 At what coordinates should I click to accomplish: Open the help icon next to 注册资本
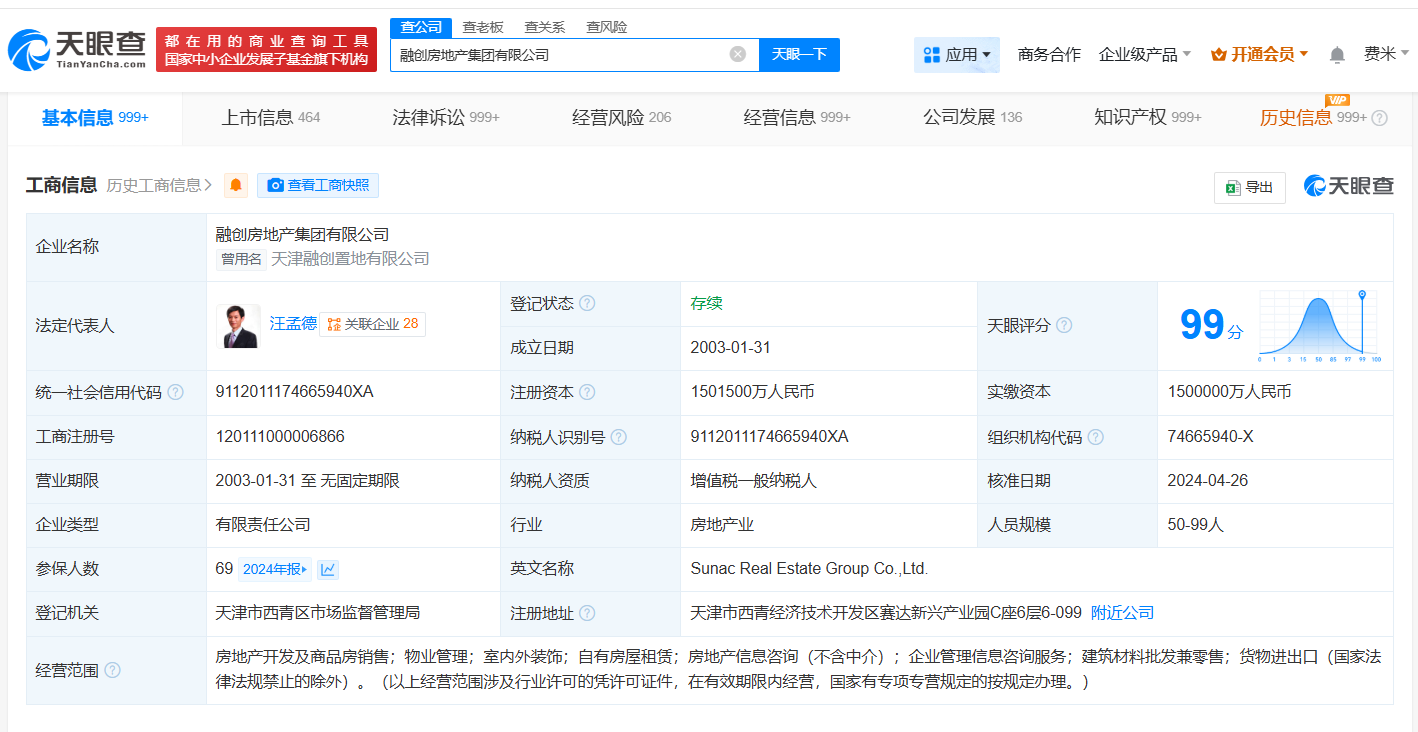pyautogui.click(x=587, y=392)
